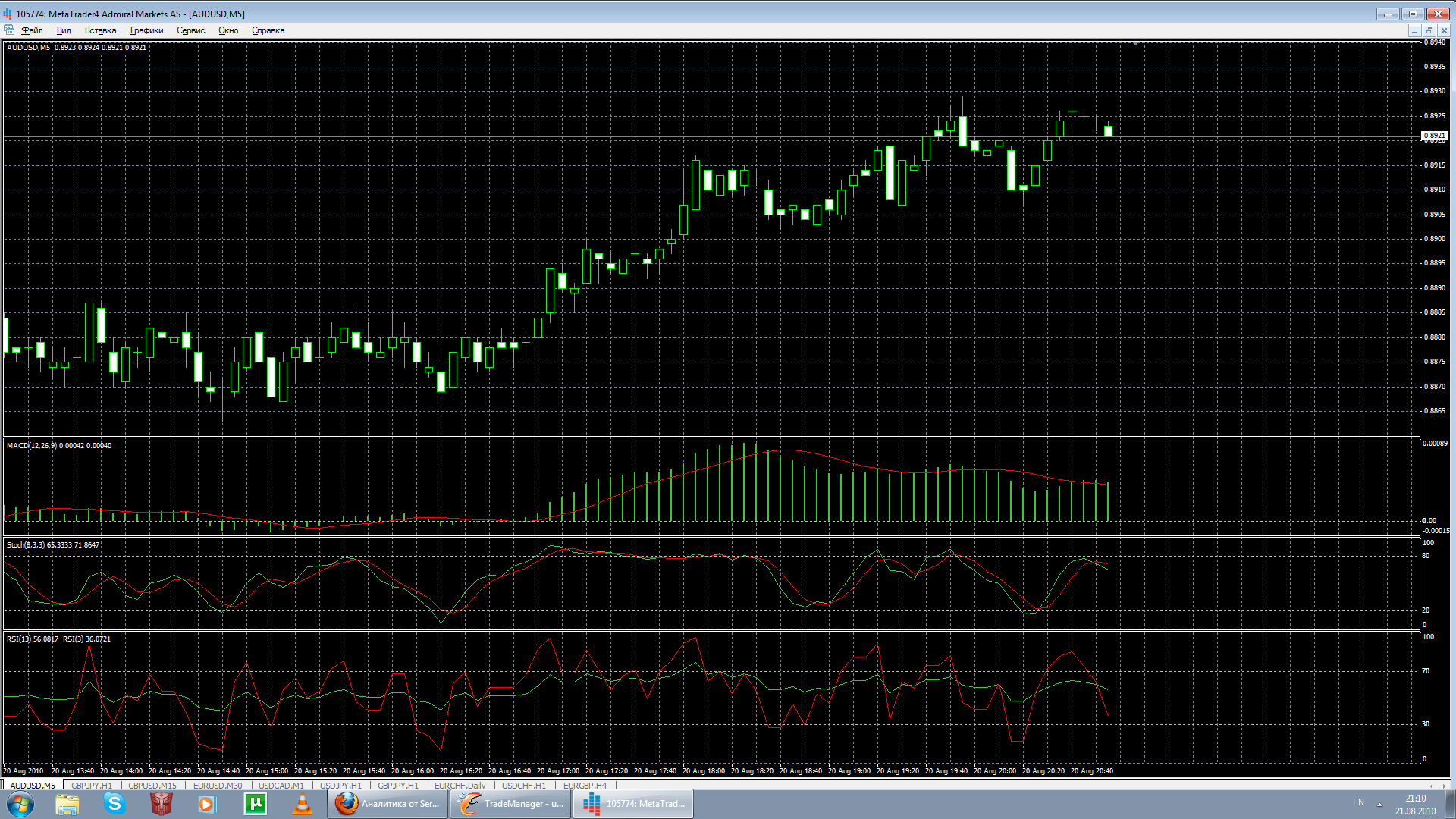
Task: Switch to the GBPUSD,M15 chart tab
Action: click(152, 786)
